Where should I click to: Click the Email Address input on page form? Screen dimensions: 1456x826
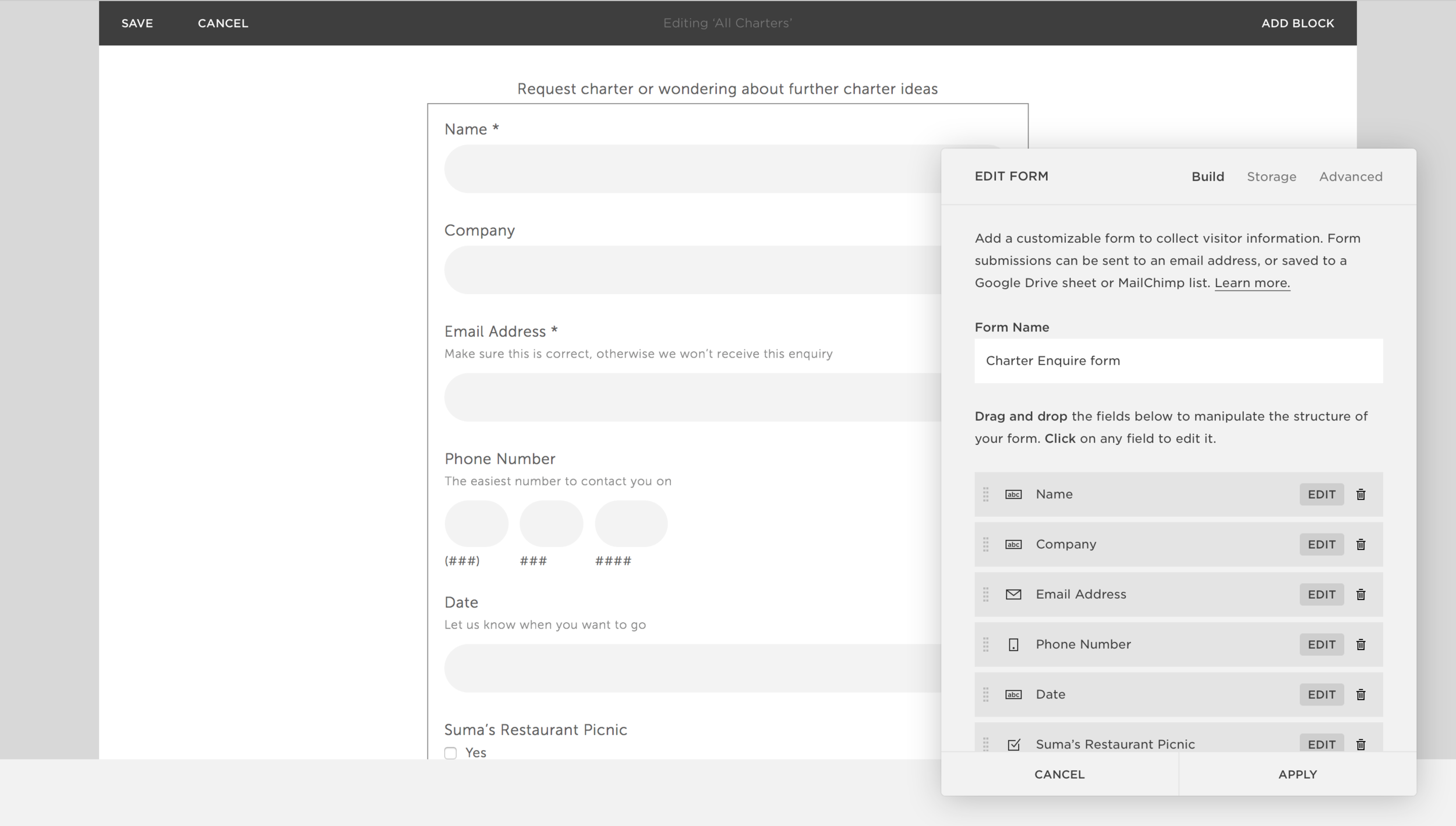(692, 397)
